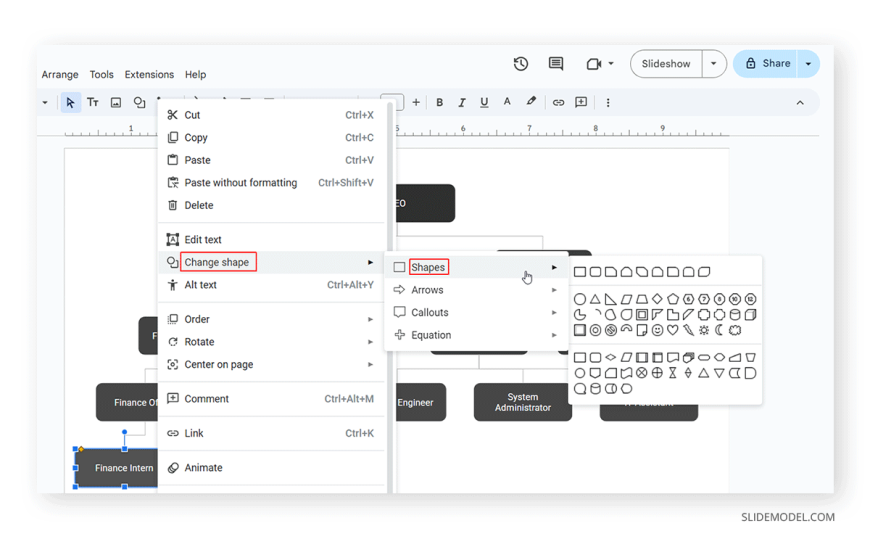
Task: Choose Cut from context menu
Action: point(271,115)
